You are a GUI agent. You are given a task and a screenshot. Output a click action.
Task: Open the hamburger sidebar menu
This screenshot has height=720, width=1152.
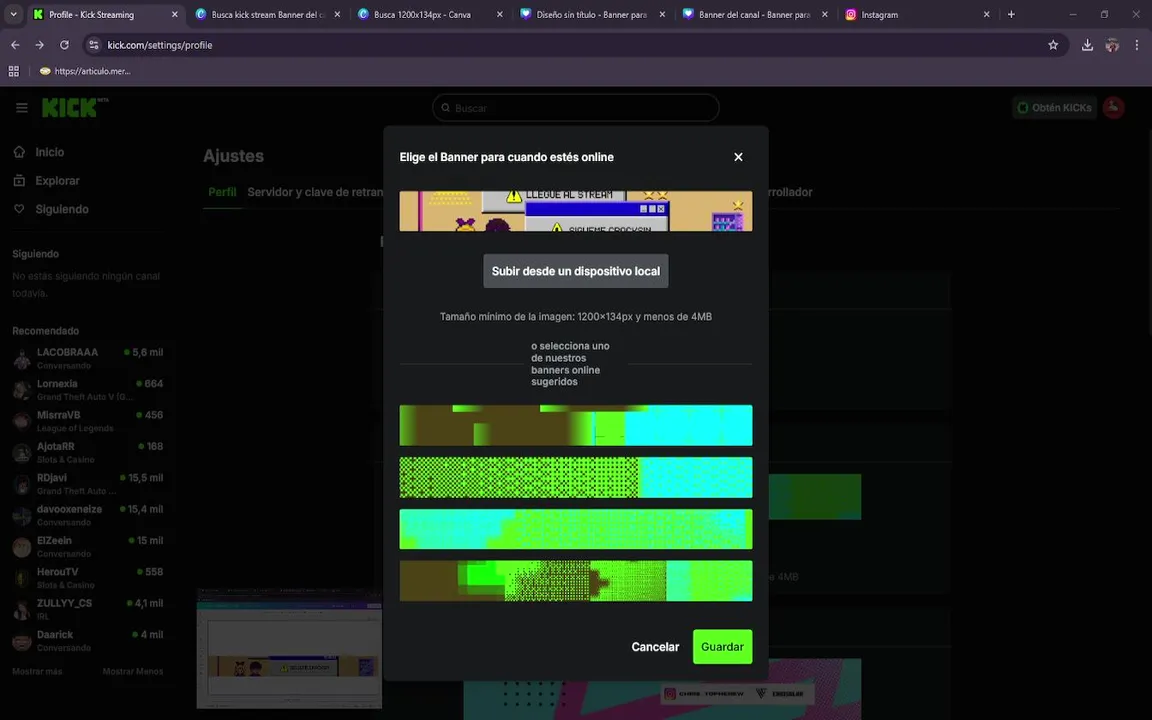(21, 108)
